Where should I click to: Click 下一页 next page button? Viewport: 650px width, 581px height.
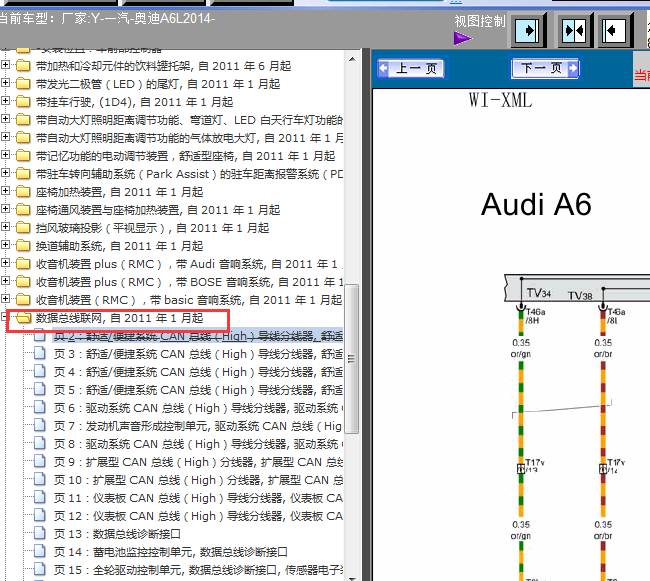(545, 68)
